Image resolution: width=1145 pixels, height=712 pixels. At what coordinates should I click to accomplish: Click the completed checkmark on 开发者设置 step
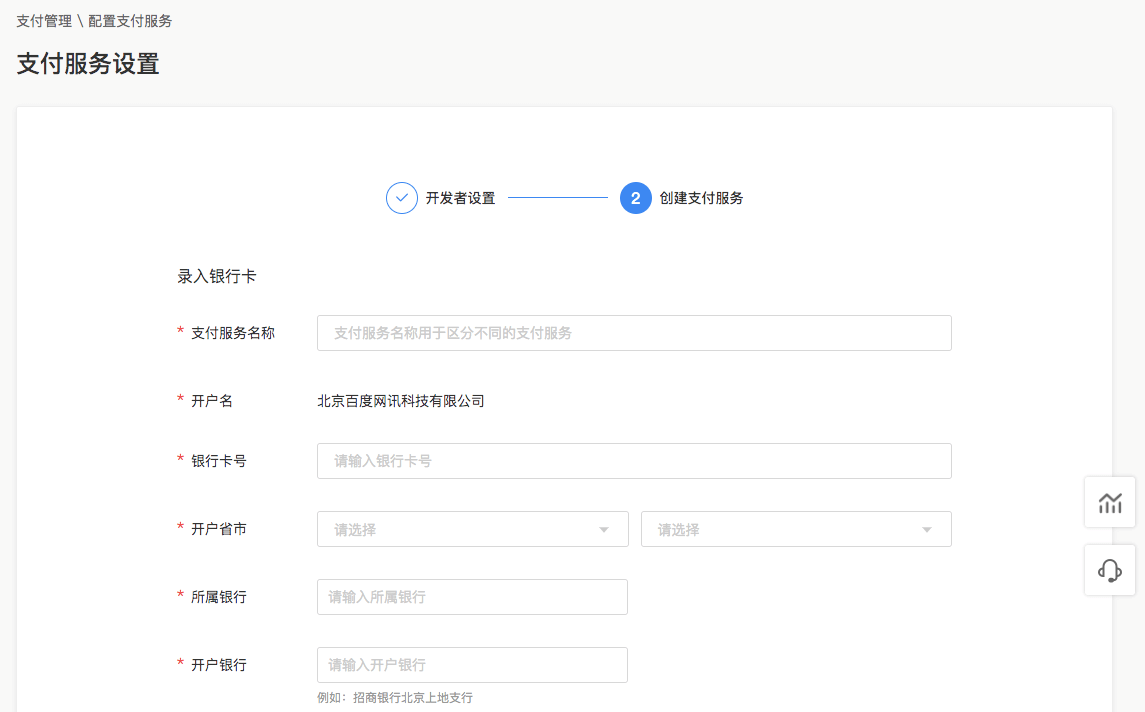tap(401, 198)
